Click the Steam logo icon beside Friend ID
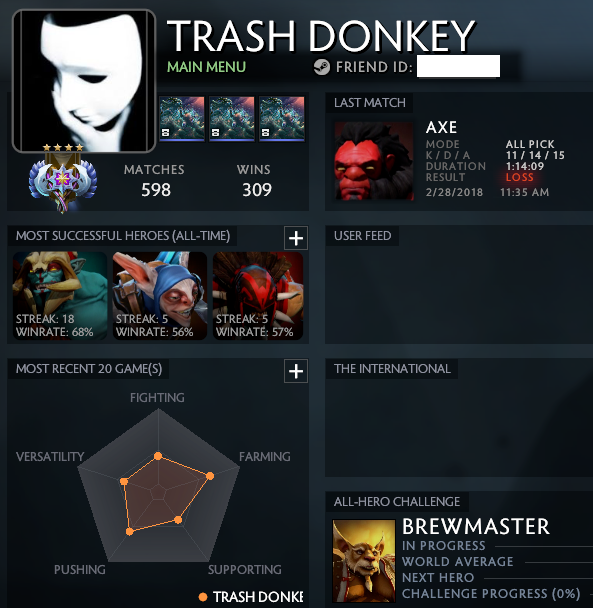 [x=322, y=67]
